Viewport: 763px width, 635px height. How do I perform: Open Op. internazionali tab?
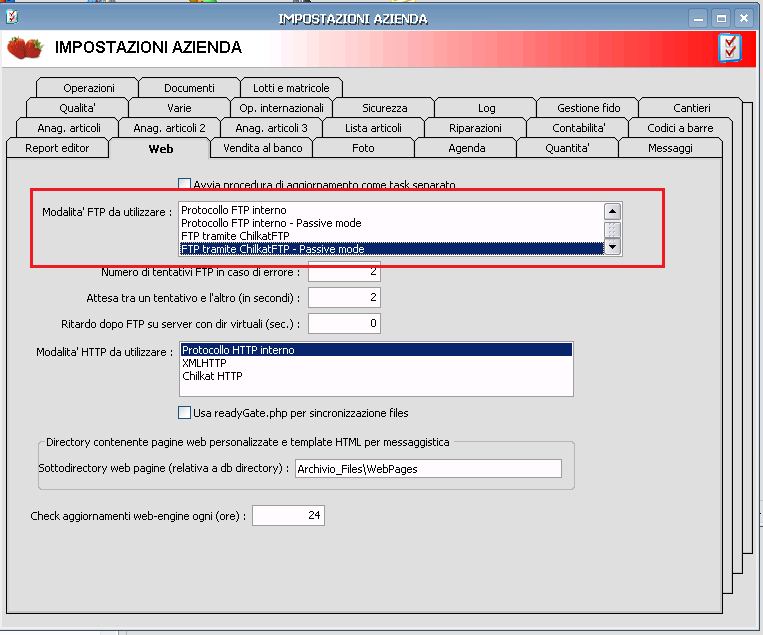click(x=281, y=108)
